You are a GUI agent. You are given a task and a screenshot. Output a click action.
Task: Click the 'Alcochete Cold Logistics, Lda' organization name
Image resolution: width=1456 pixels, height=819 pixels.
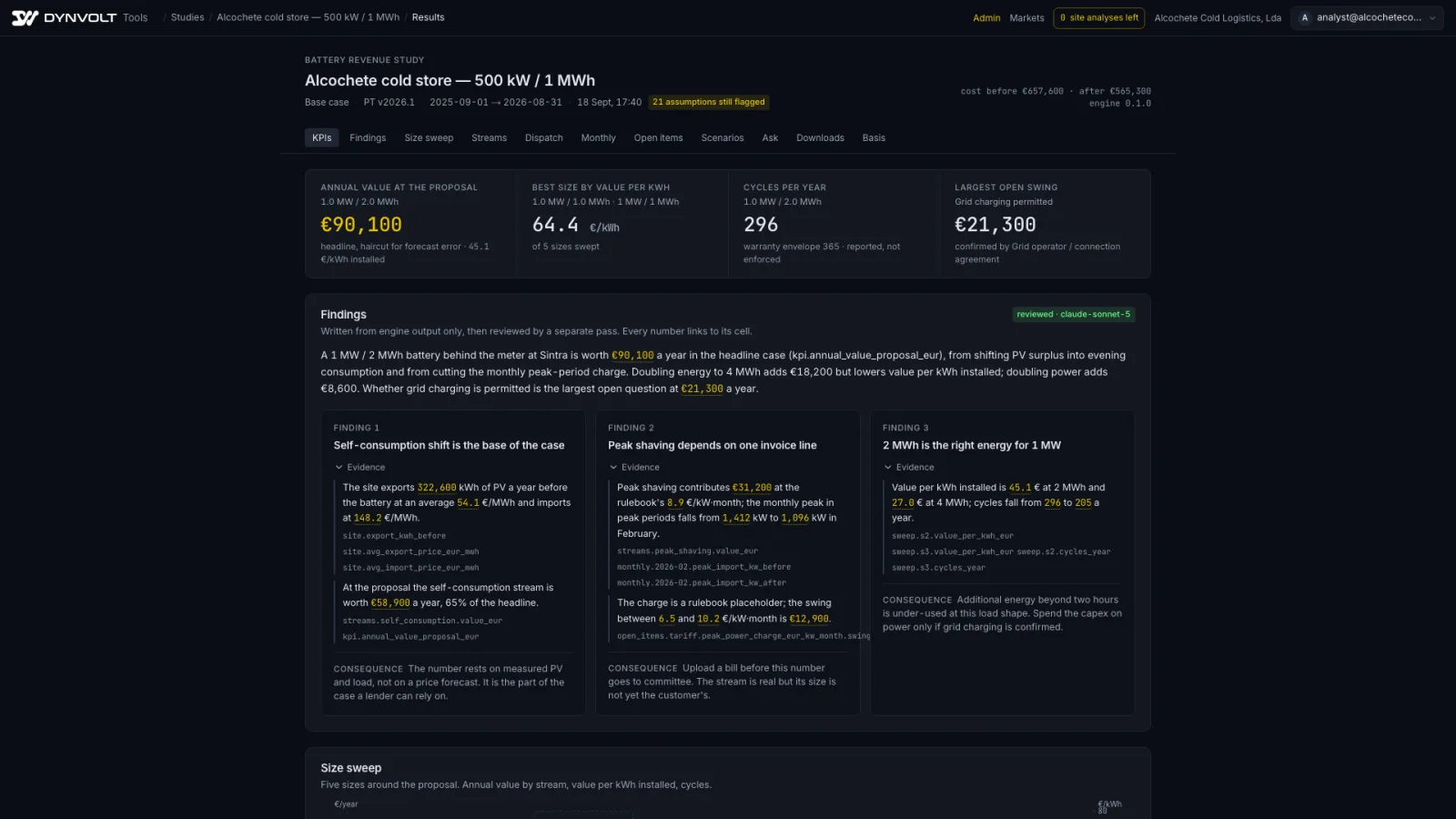click(1218, 18)
